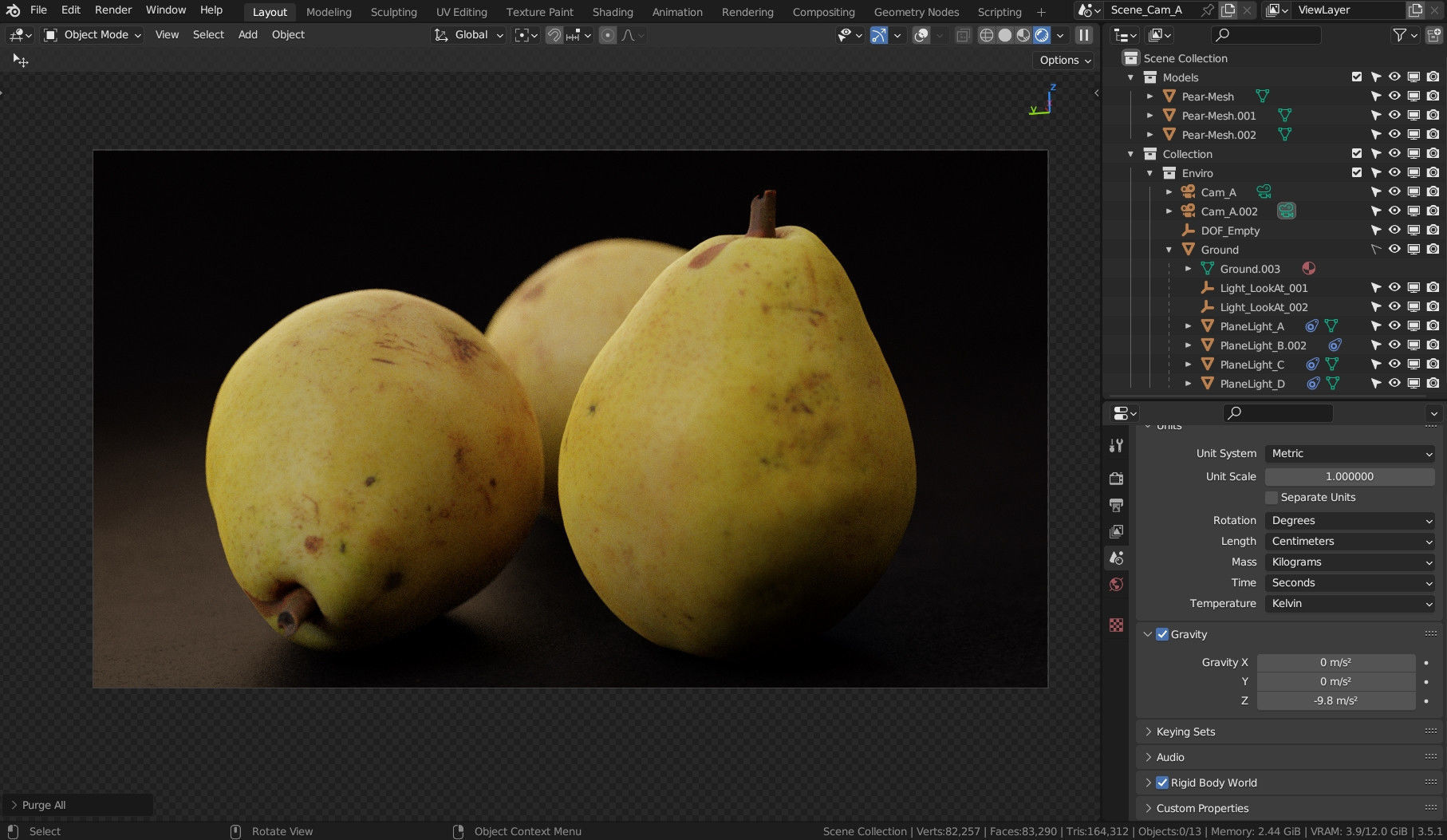Viewport: 1447px width, 840px height.
Task: Open the Length units dropdown
Action: pos(1350,542)
